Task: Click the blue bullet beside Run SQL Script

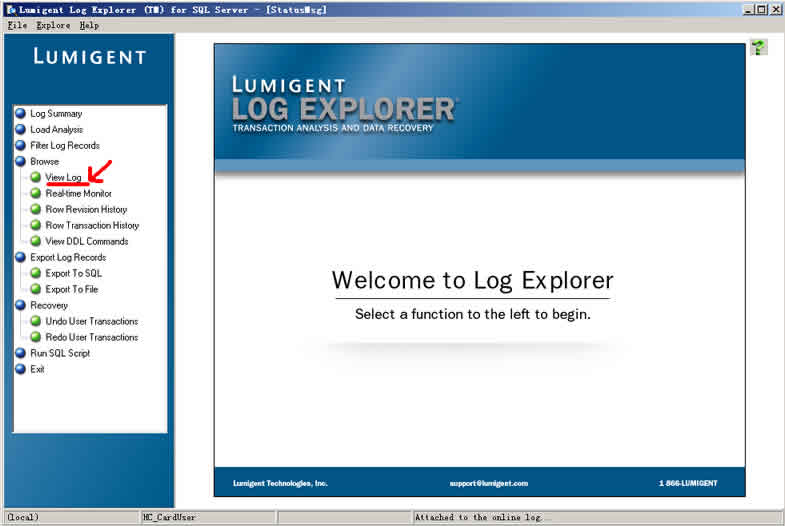Action: pyautogui.click(x=21, y=353)
